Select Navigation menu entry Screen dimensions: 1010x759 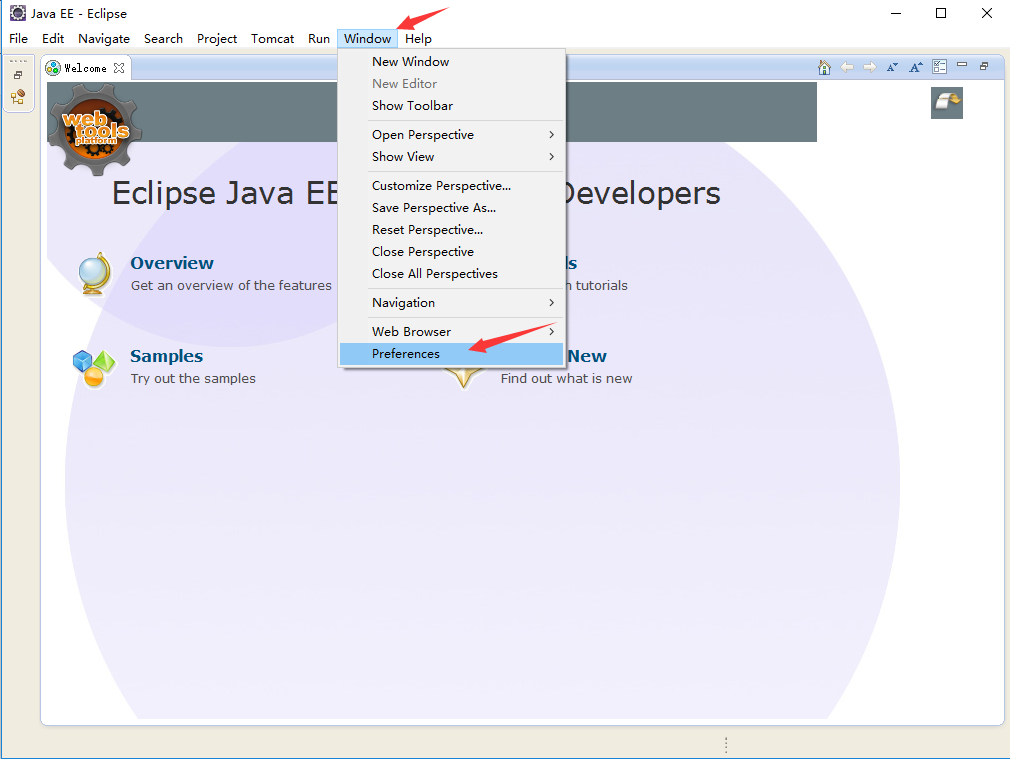click(452, 303)
